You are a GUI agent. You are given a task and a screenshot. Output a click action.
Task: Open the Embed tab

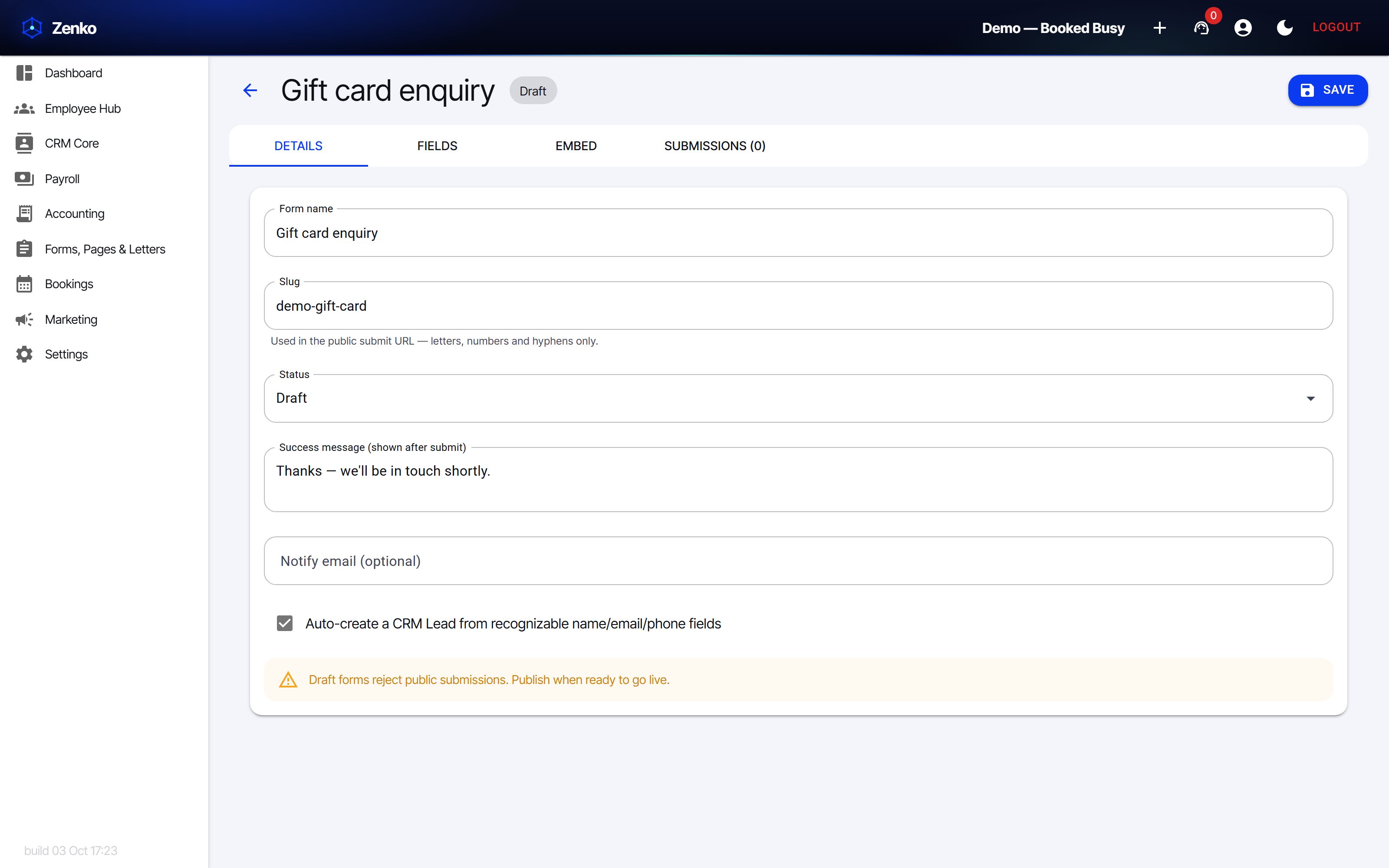[576, 146]
